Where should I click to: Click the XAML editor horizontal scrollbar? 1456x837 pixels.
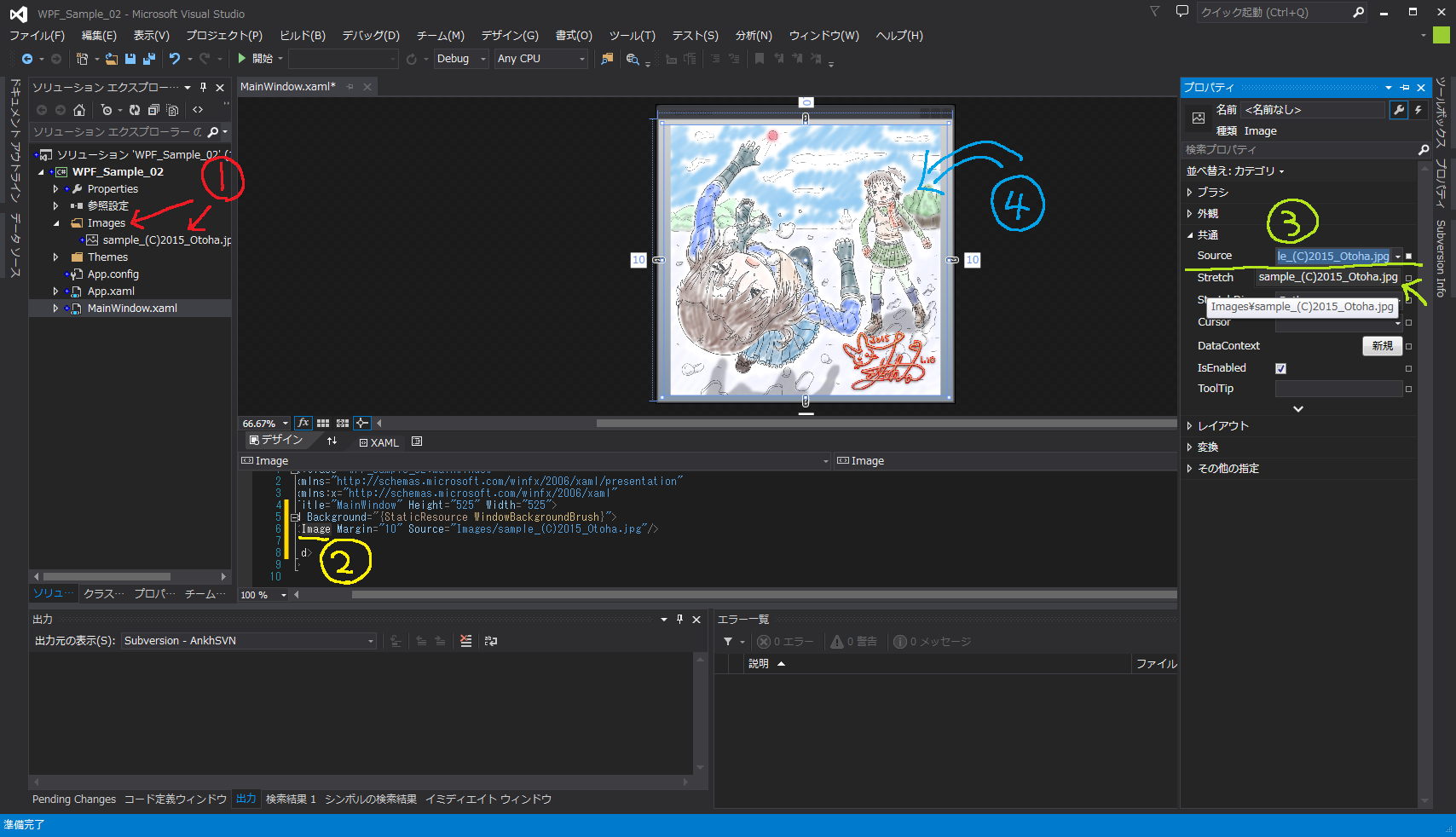coord(764,594)
